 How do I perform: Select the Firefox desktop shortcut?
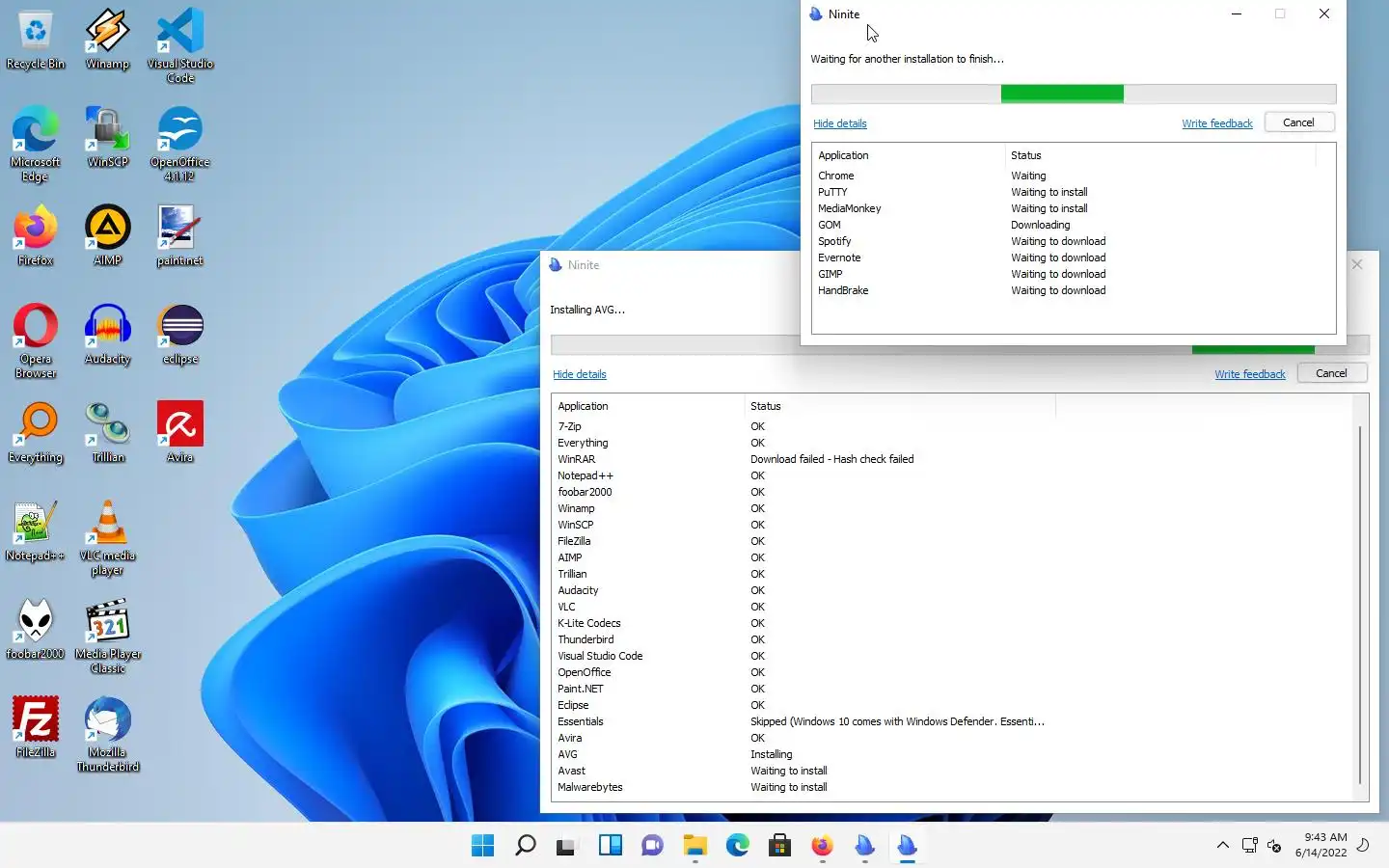coord(36,236)
